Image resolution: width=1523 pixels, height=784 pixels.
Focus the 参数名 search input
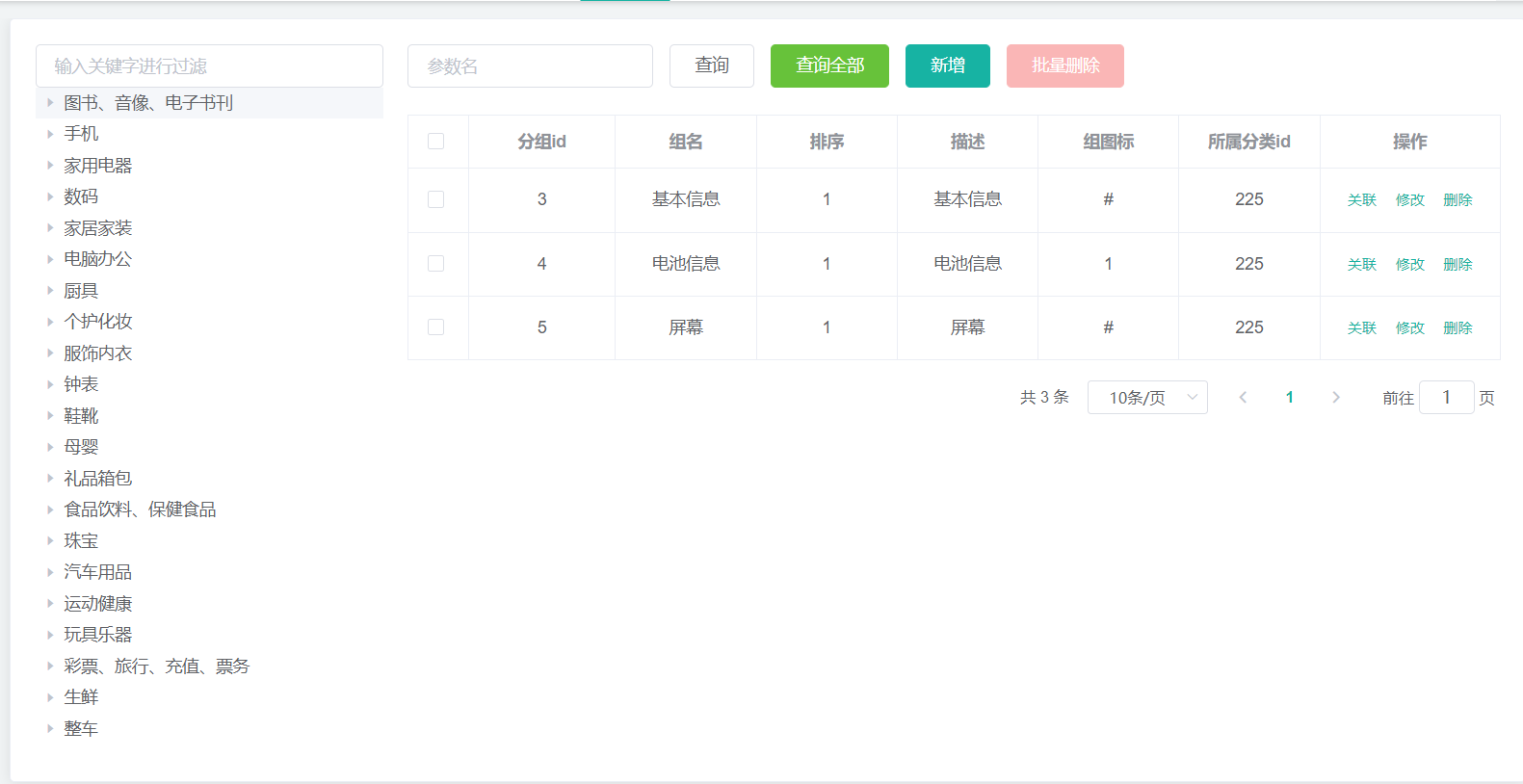(530, 65)
